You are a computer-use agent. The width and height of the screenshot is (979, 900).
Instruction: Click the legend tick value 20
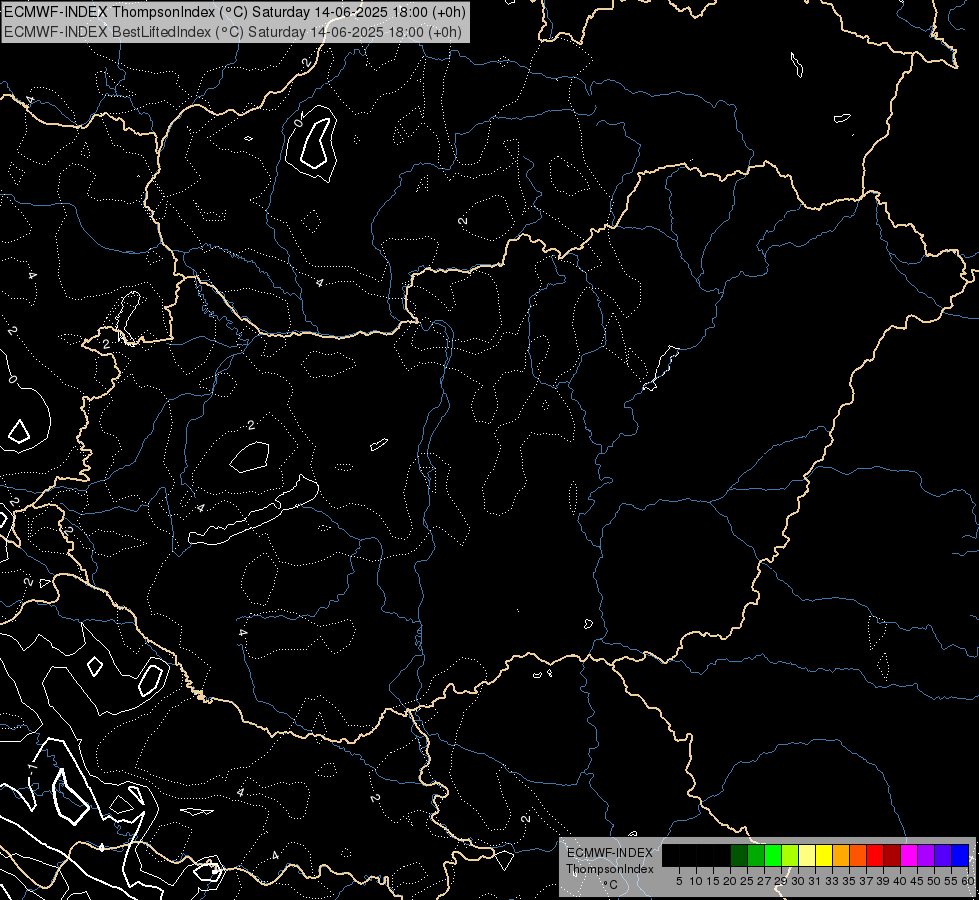(x=730, y=881)
